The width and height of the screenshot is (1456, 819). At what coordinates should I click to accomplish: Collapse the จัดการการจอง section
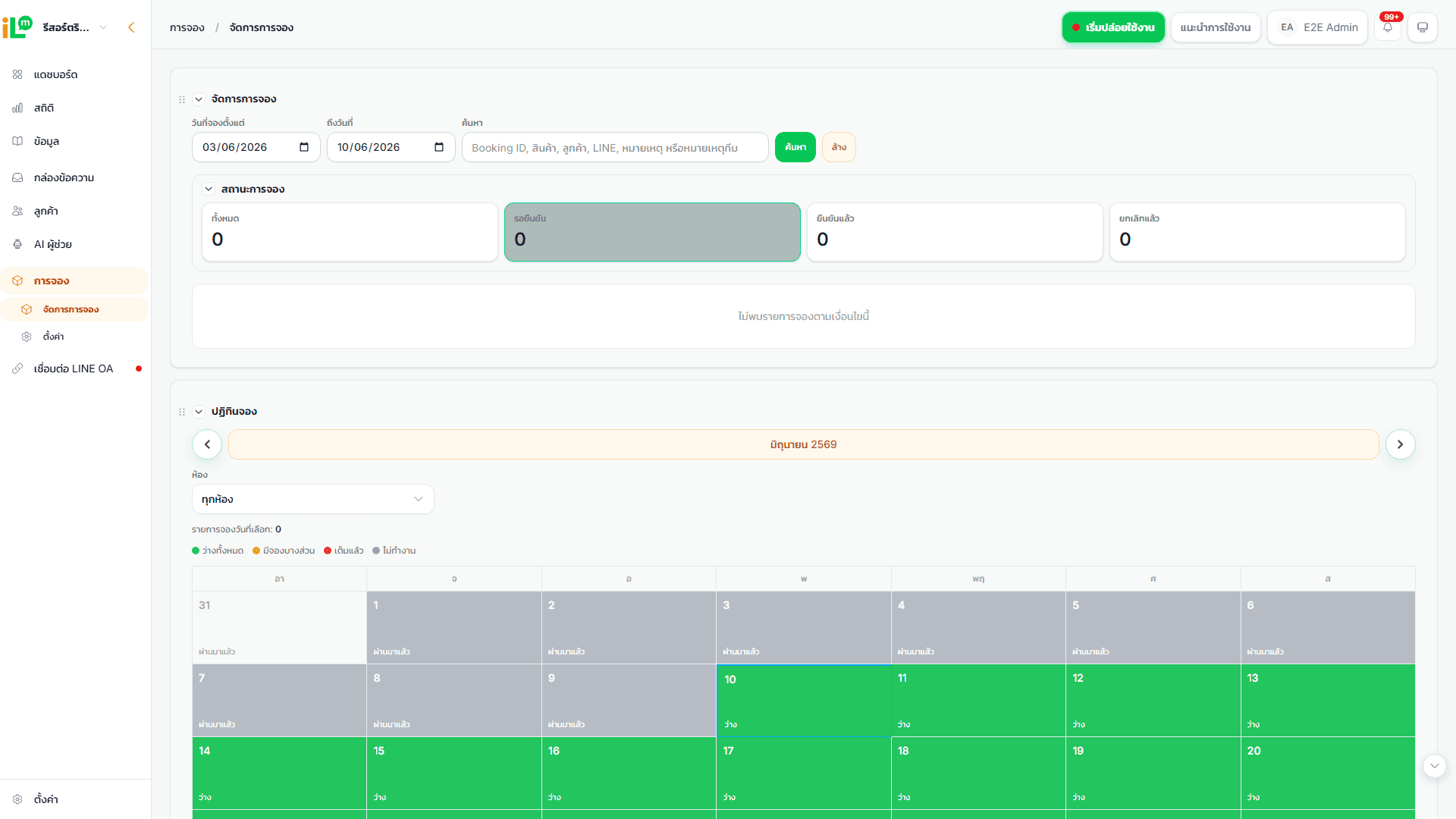(x=199, y=99)
